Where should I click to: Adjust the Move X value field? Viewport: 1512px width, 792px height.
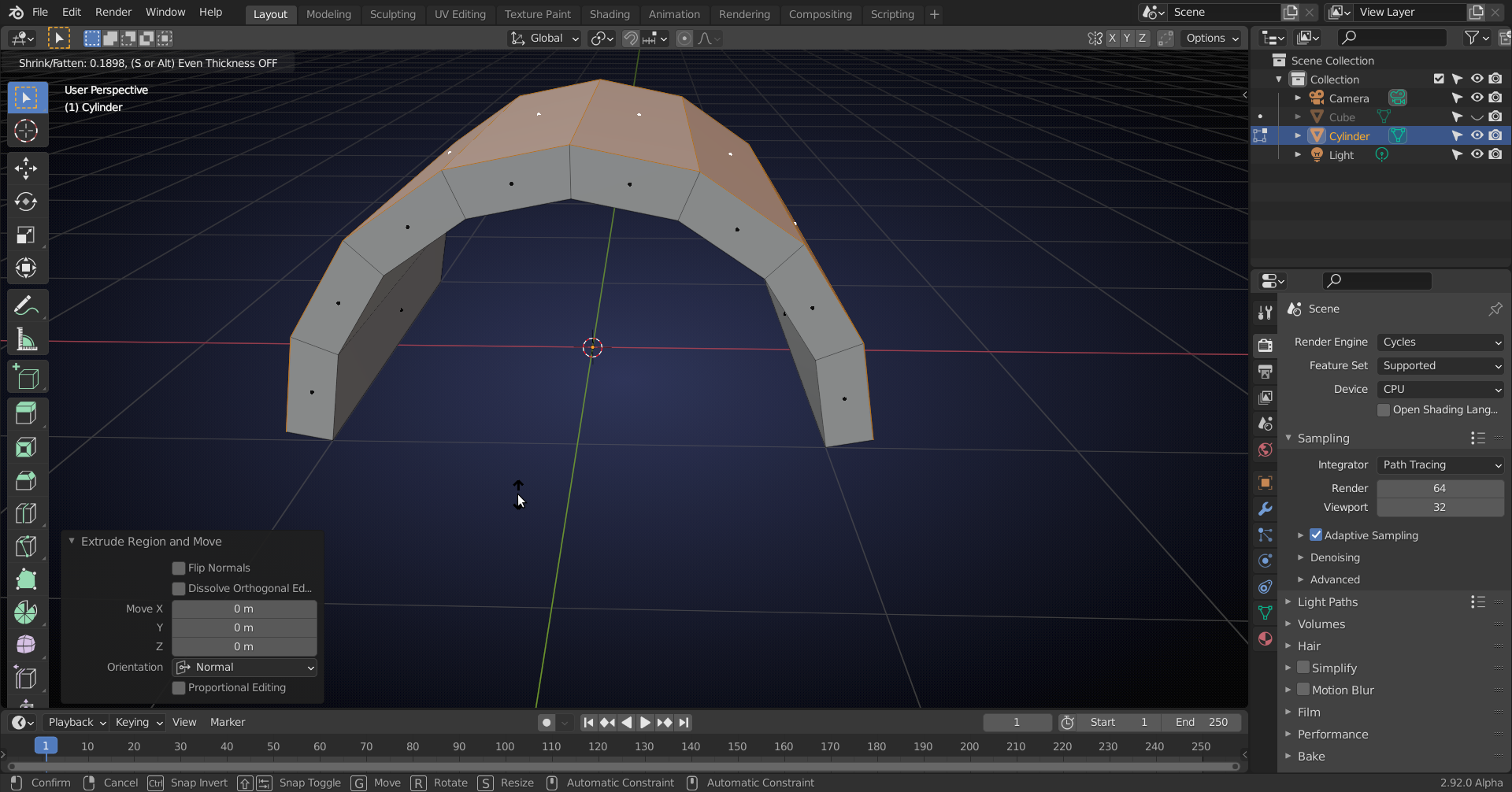pyautogui.click(x=245, y=609)
